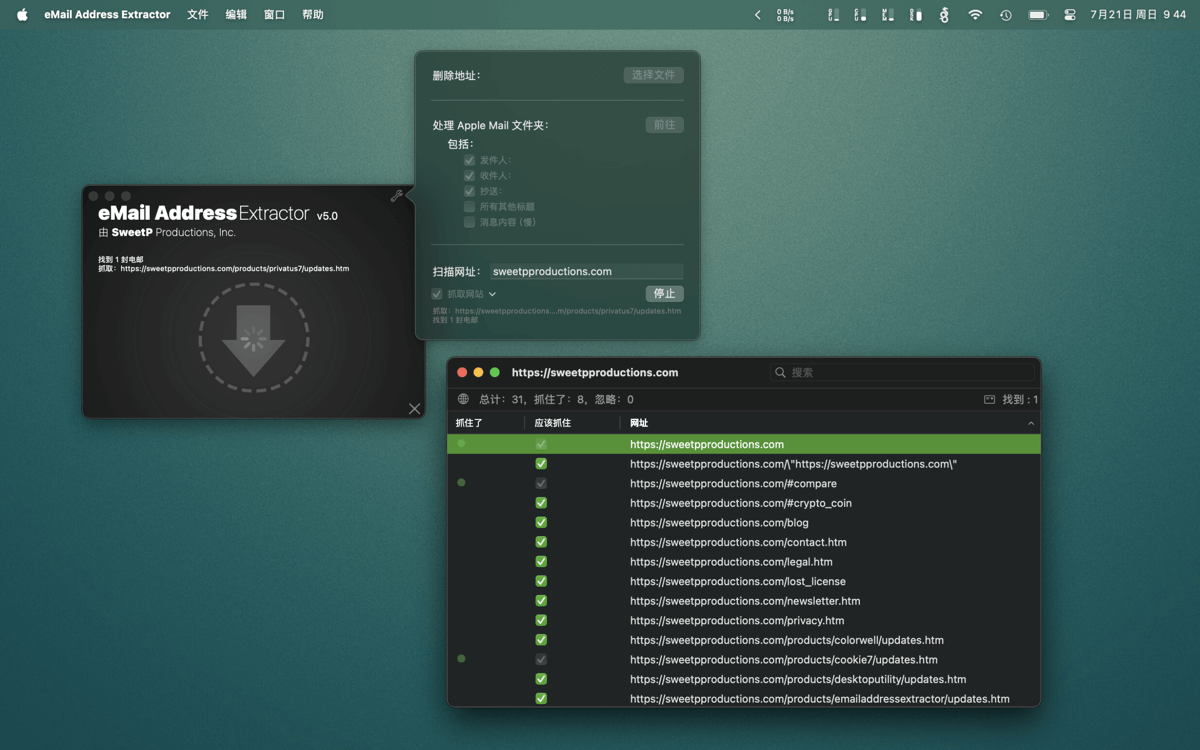Select the products/emailaddressextractor/updates.htm row
Viewport: 1200px width, 750px height.
pyautogui.click(x=744, y=699)
